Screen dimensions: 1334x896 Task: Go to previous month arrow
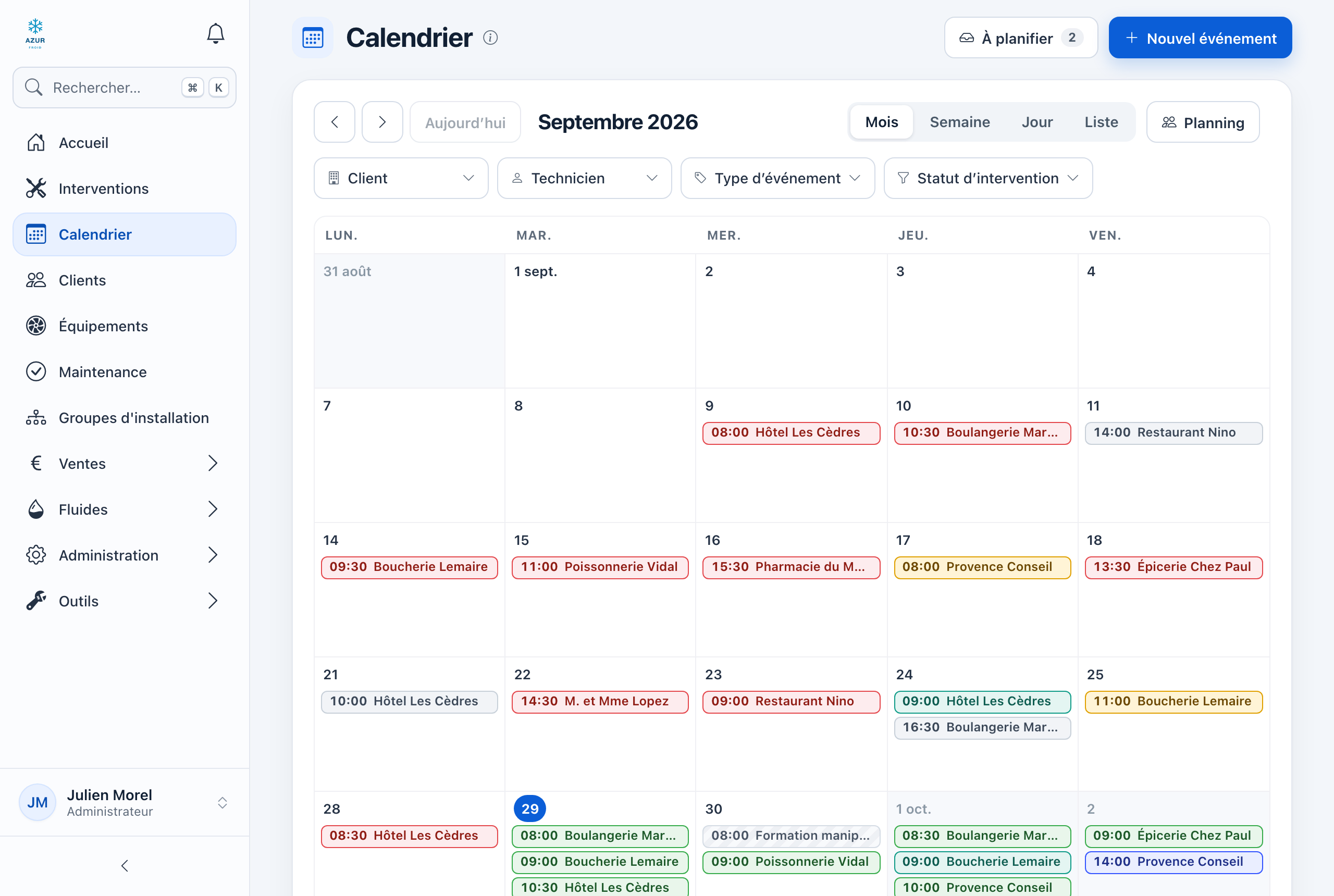click(x=335, y=122)
